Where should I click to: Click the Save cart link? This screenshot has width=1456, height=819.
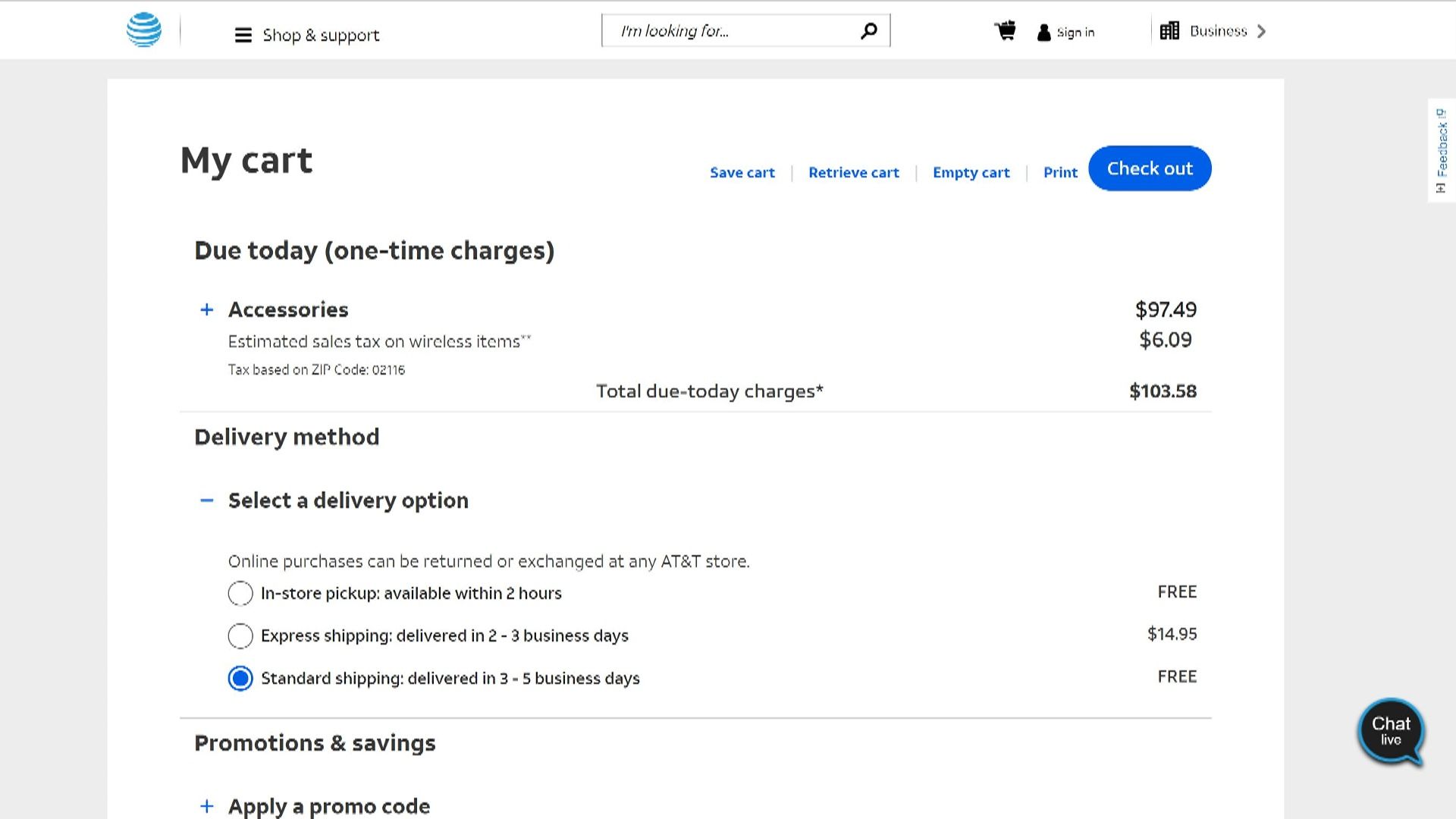click(x=742, y=172)
